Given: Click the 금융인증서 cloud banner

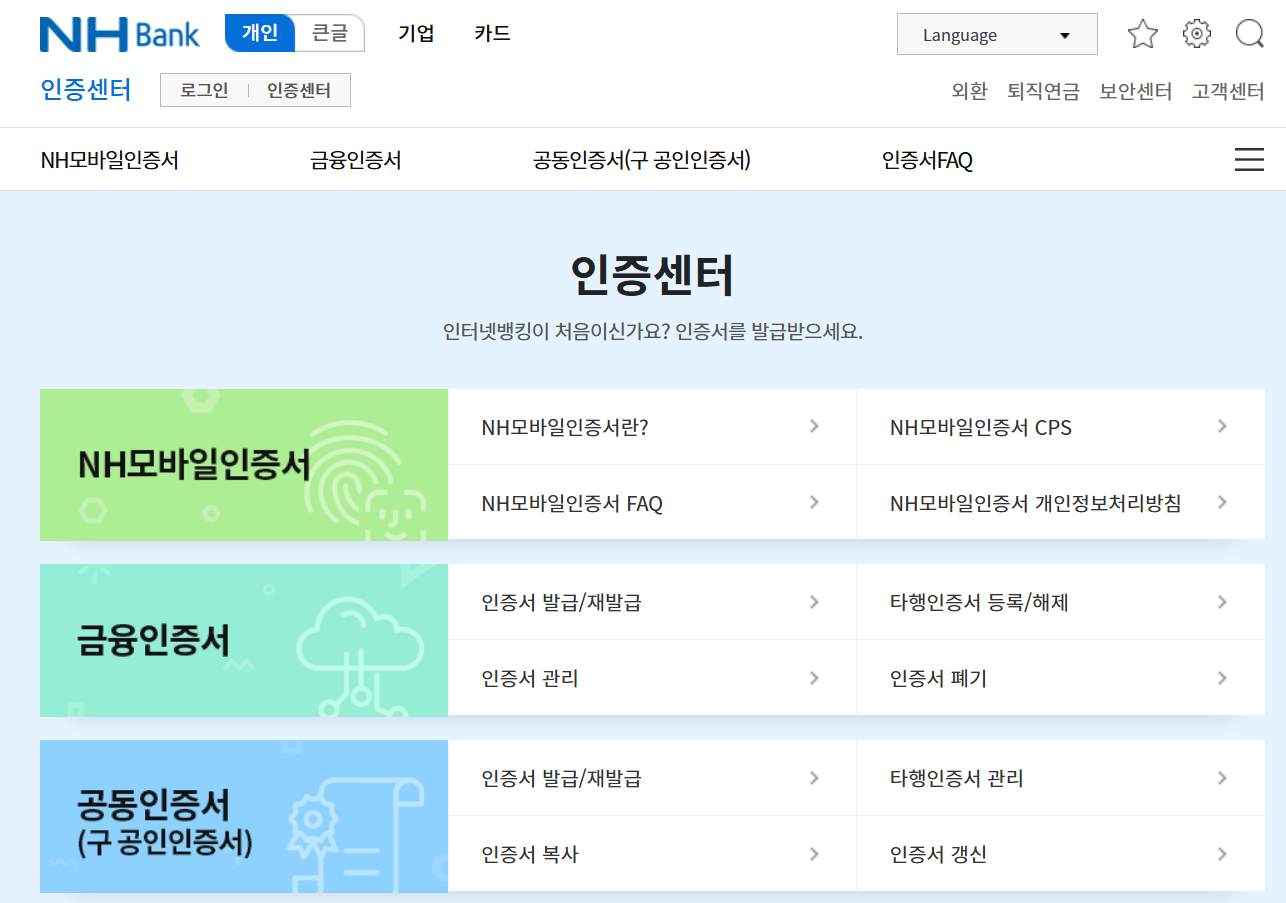Looking at the screenshot, I should pyautogui.click(x=243, y=641).
